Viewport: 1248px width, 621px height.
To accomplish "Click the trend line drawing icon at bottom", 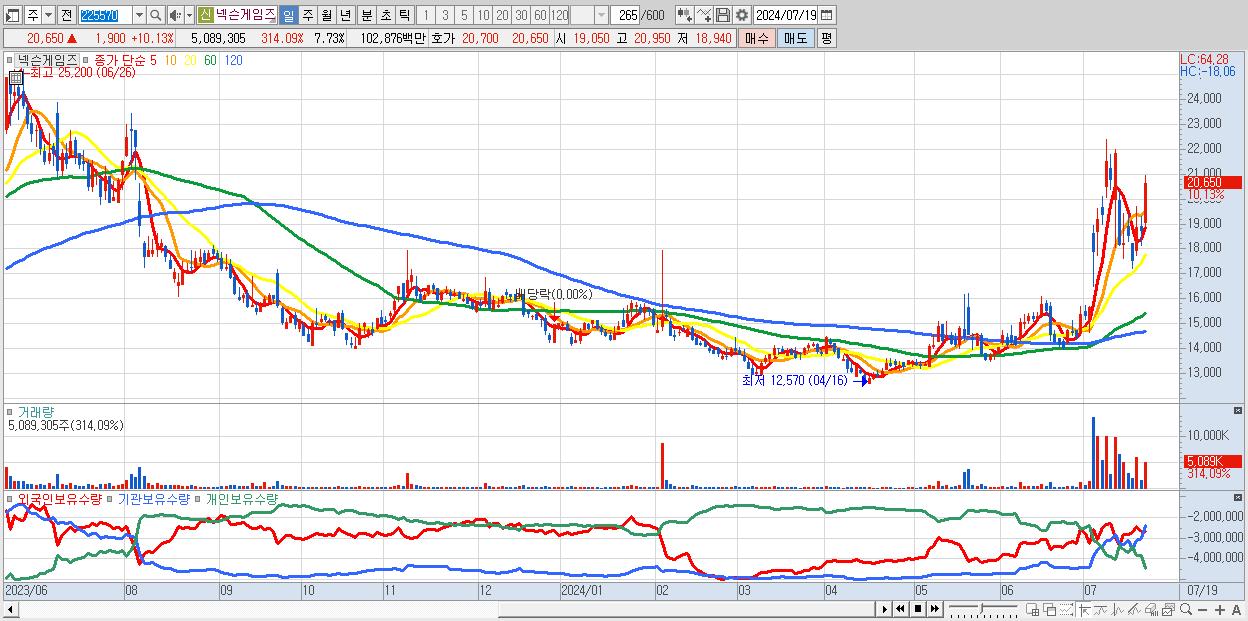I will coord(1100,610).
